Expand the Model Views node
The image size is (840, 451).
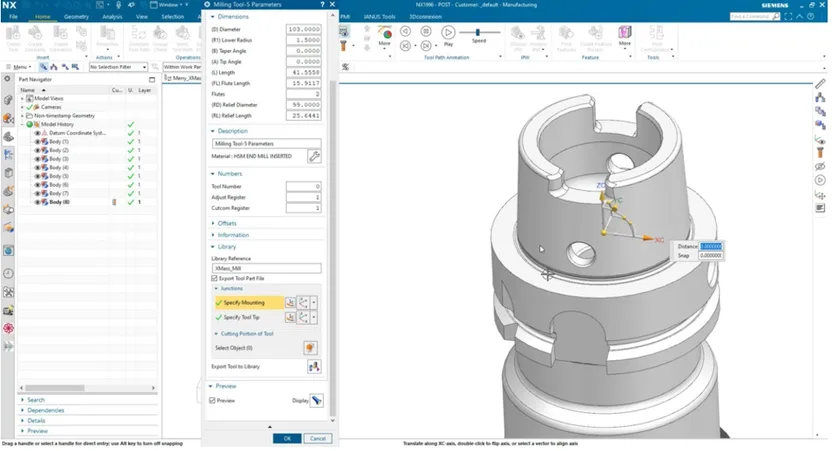22,99
